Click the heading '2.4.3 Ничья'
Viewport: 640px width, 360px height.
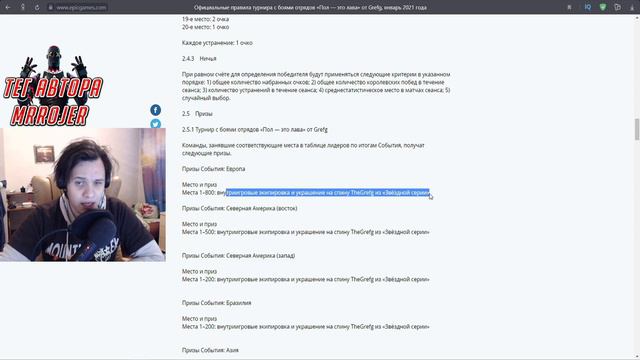[199, 59]
